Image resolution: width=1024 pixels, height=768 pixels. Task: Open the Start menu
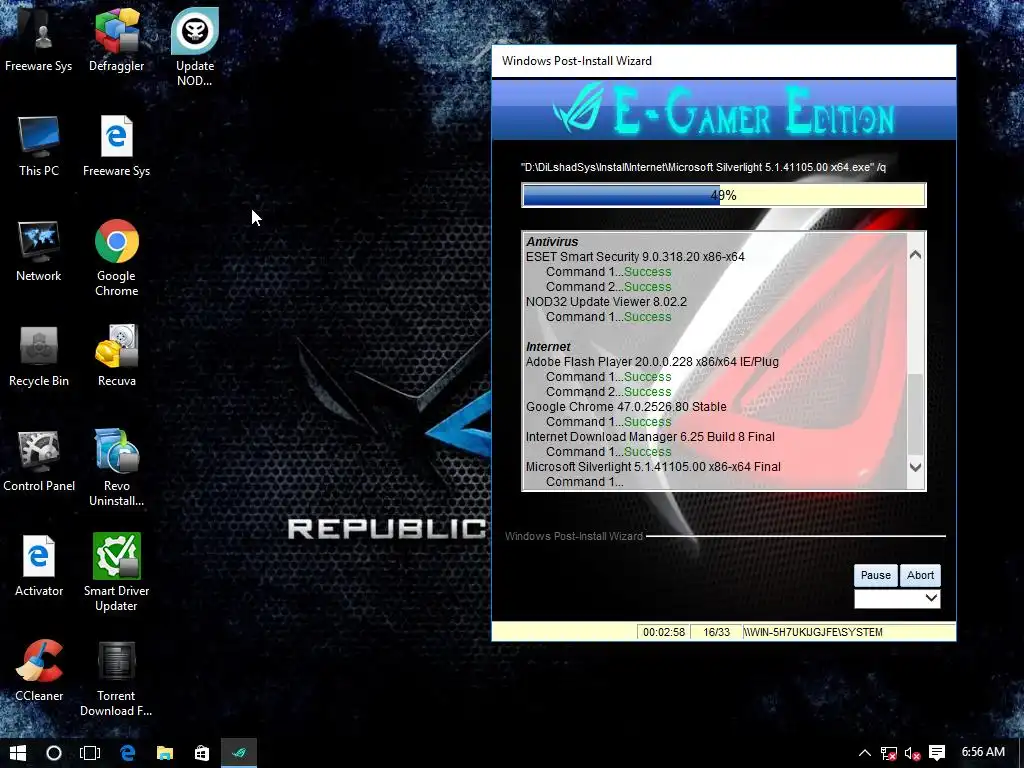(18, 753)
